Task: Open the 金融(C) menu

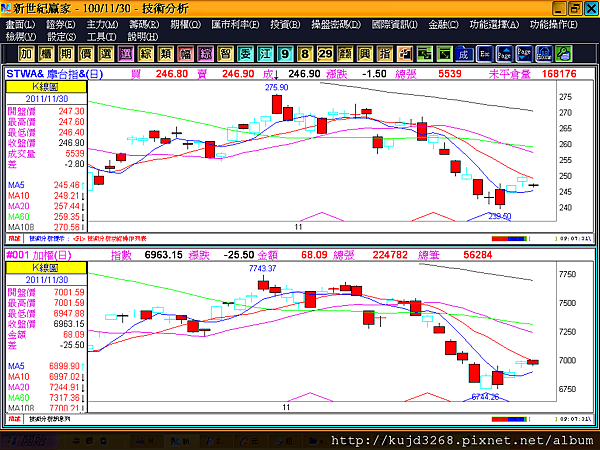Action: point(443,24)
